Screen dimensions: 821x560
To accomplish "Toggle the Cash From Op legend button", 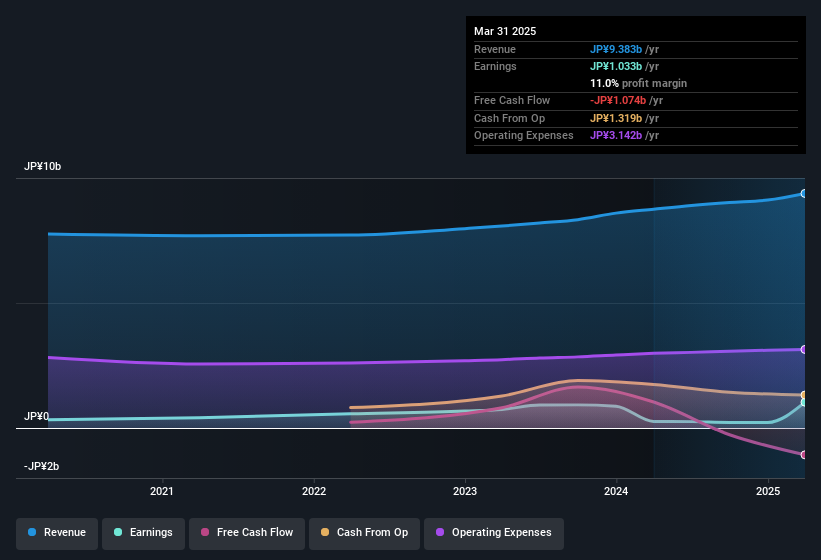I will 364,533.
